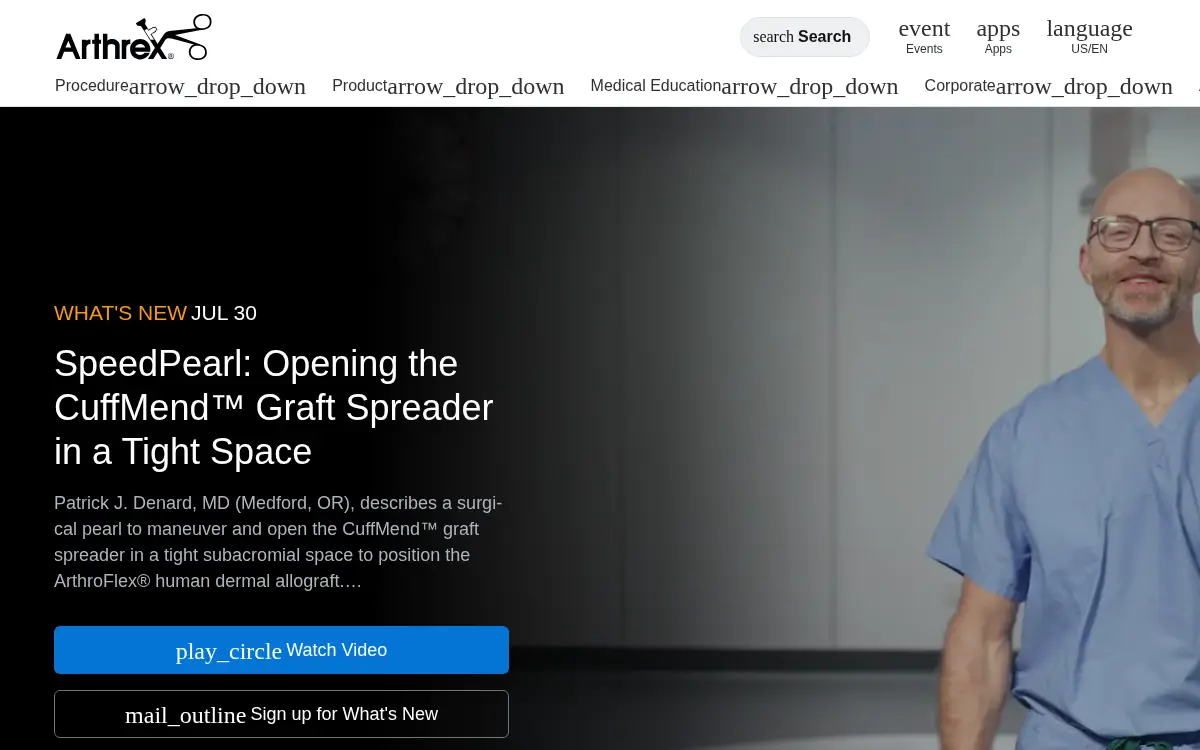Image resolution: width=1200 pixels, height=750 pixels.
Task: Click Sign up for What's New button
Action: coord(281,714)
